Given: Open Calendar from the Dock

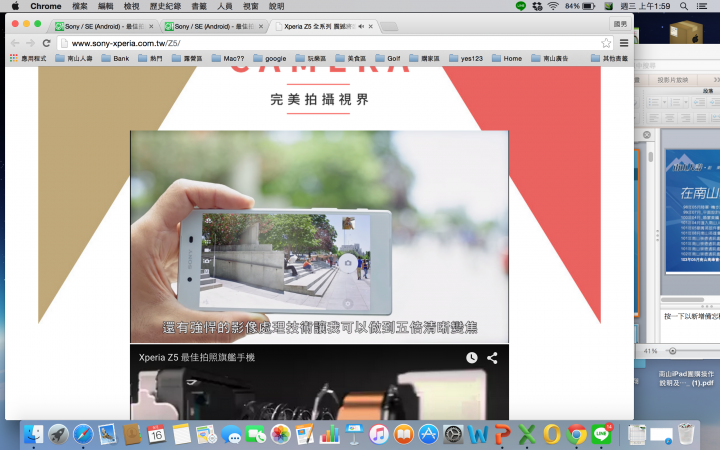Looking at the screenshot, I should pyautogui.click(x=156, y=434).
